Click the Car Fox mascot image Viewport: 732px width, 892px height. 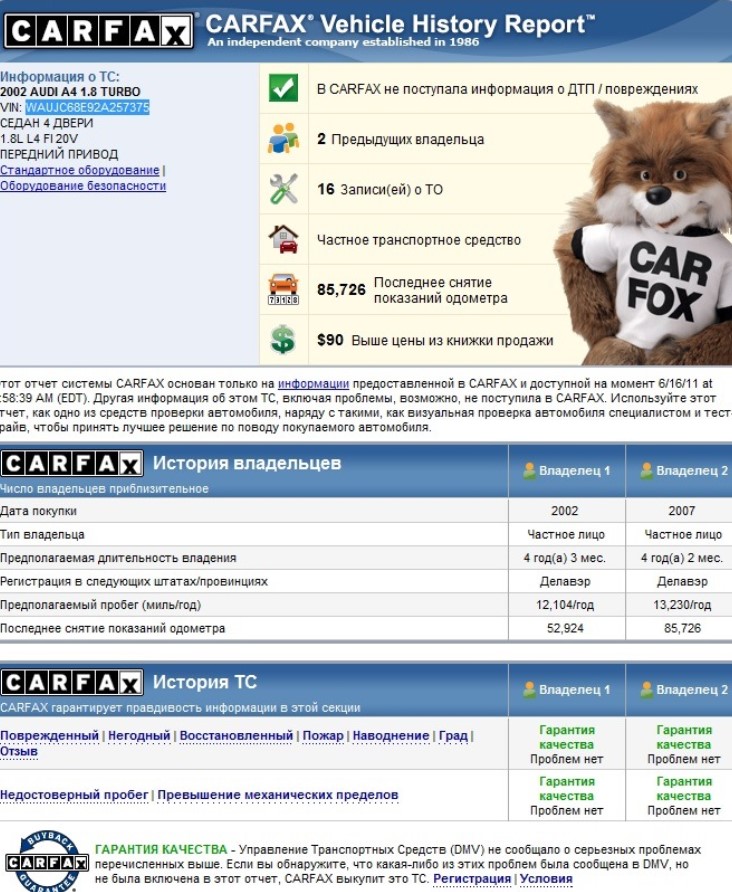[x=655, y=230]
